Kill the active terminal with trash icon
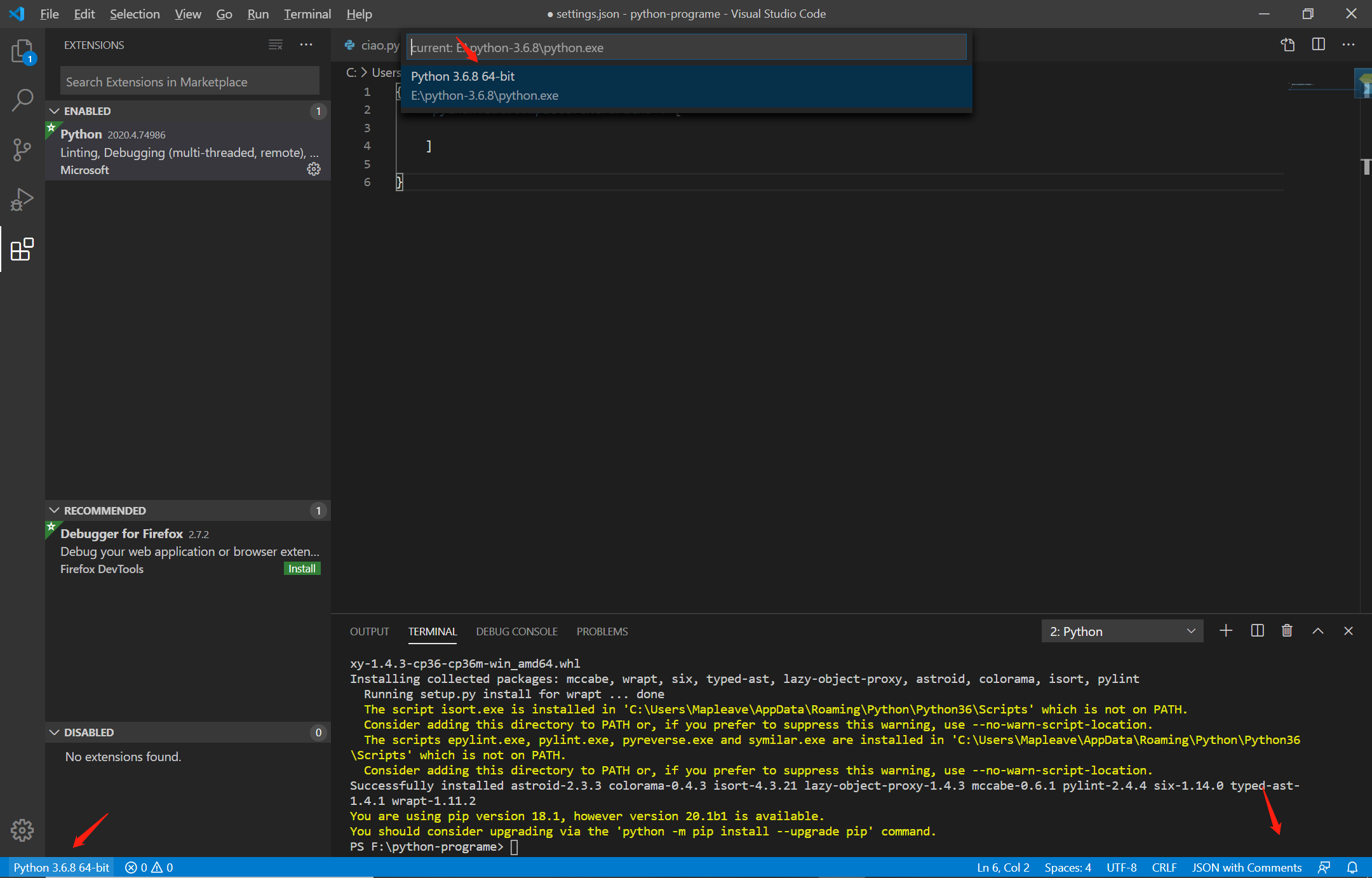1372x878 pixels. (1287, 630)
